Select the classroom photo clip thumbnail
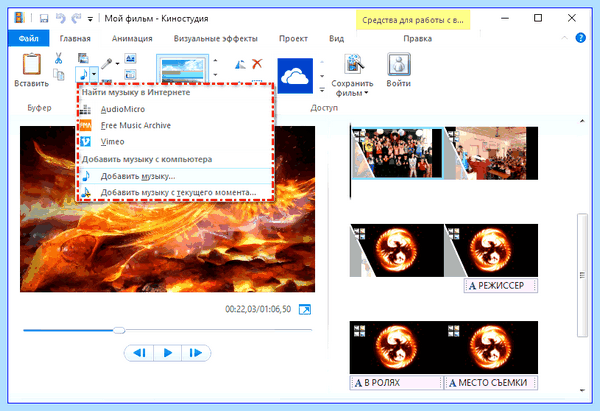The height and width of the screenshot is (411, 600). coord(491,153)
